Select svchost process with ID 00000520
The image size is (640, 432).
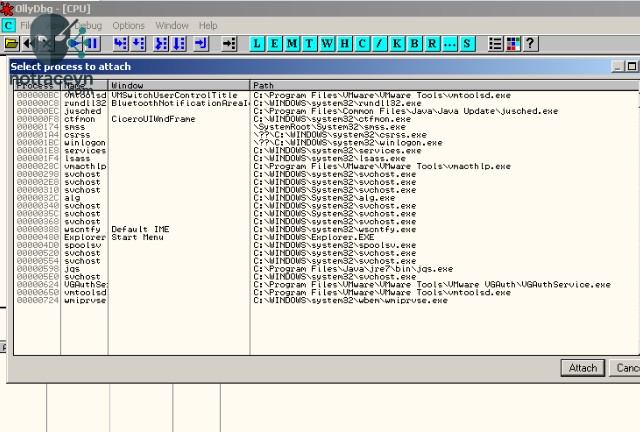[x=327, y=253]
